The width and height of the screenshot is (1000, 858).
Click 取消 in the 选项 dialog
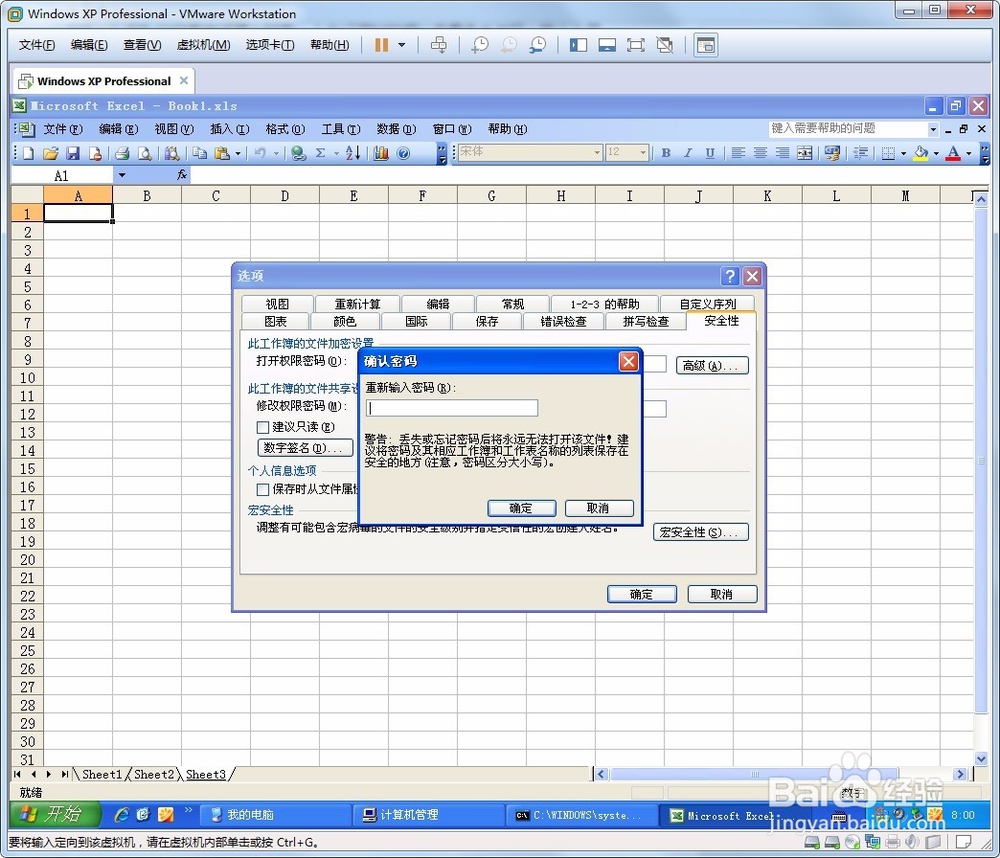pos(722,594)
